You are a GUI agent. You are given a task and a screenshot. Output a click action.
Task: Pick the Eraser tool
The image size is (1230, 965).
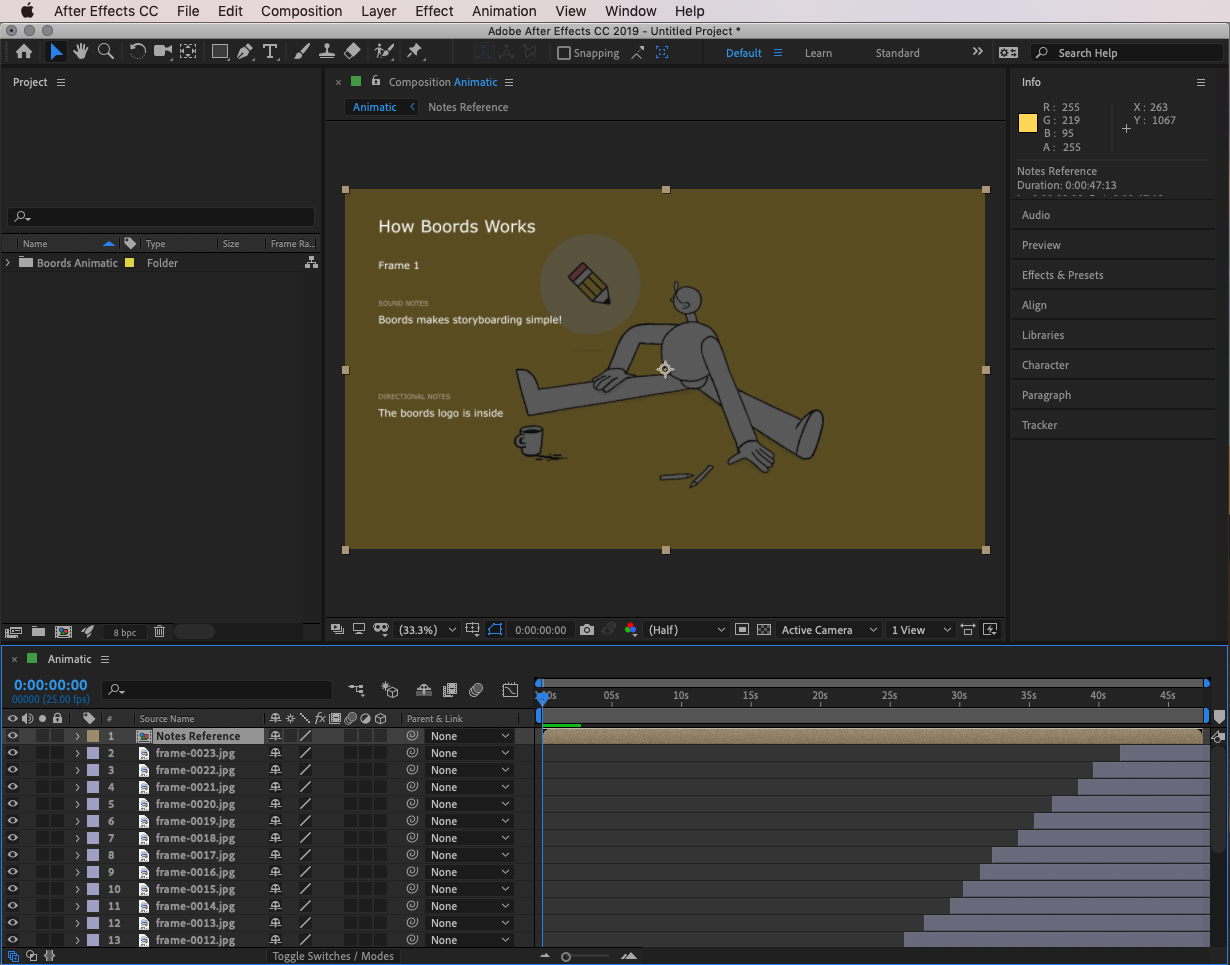coord(351,52)
